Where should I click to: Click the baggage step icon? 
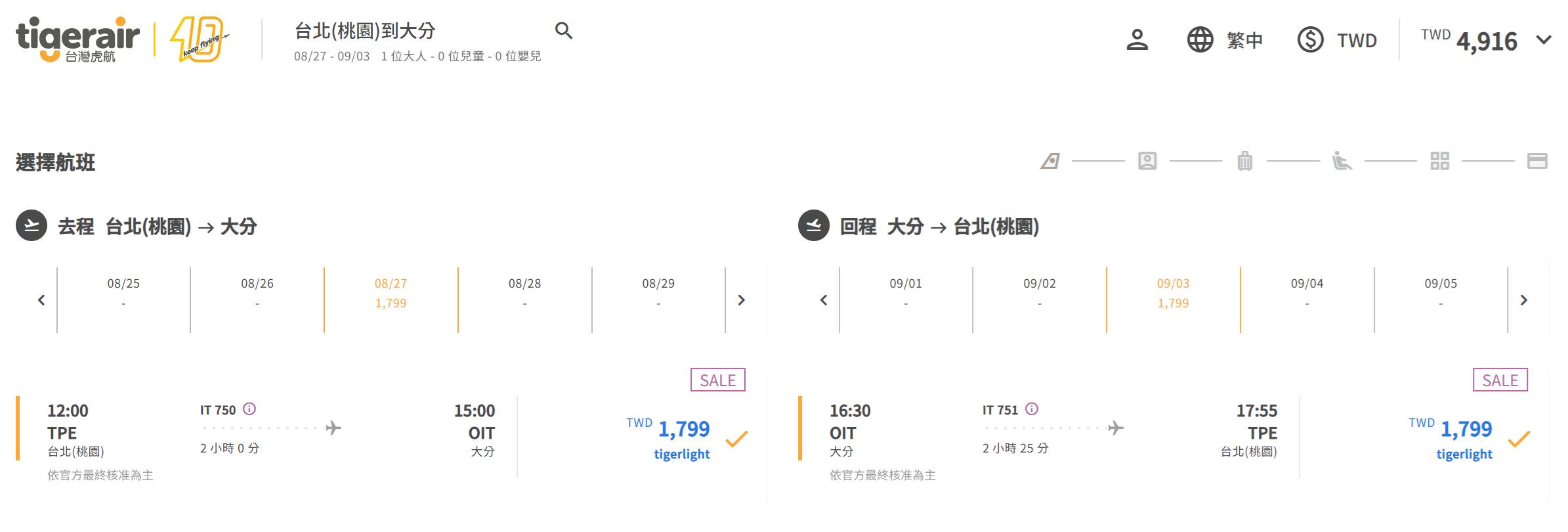[x=1244, y=161]
